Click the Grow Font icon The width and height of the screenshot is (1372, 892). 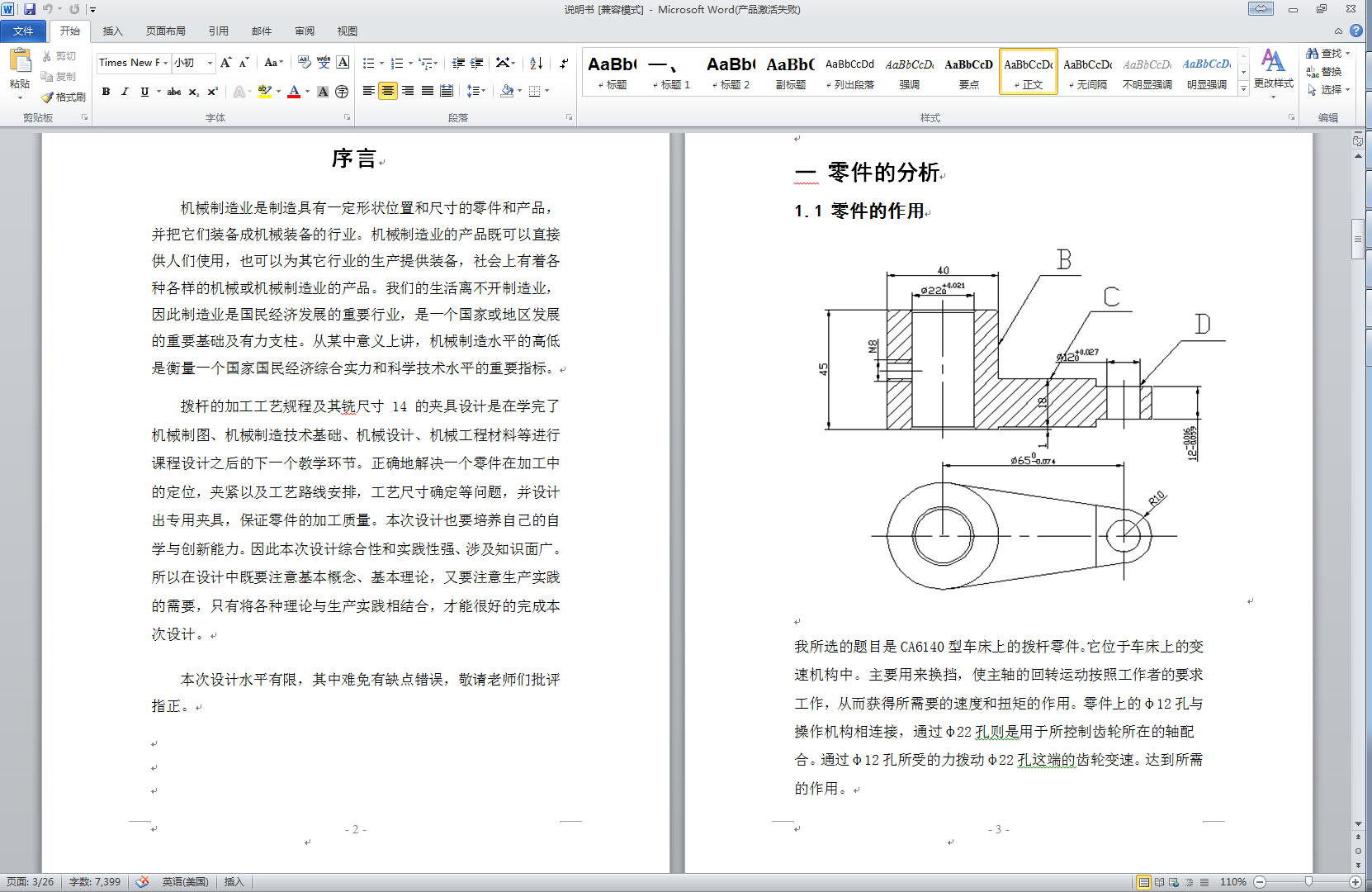pos(225,63)
